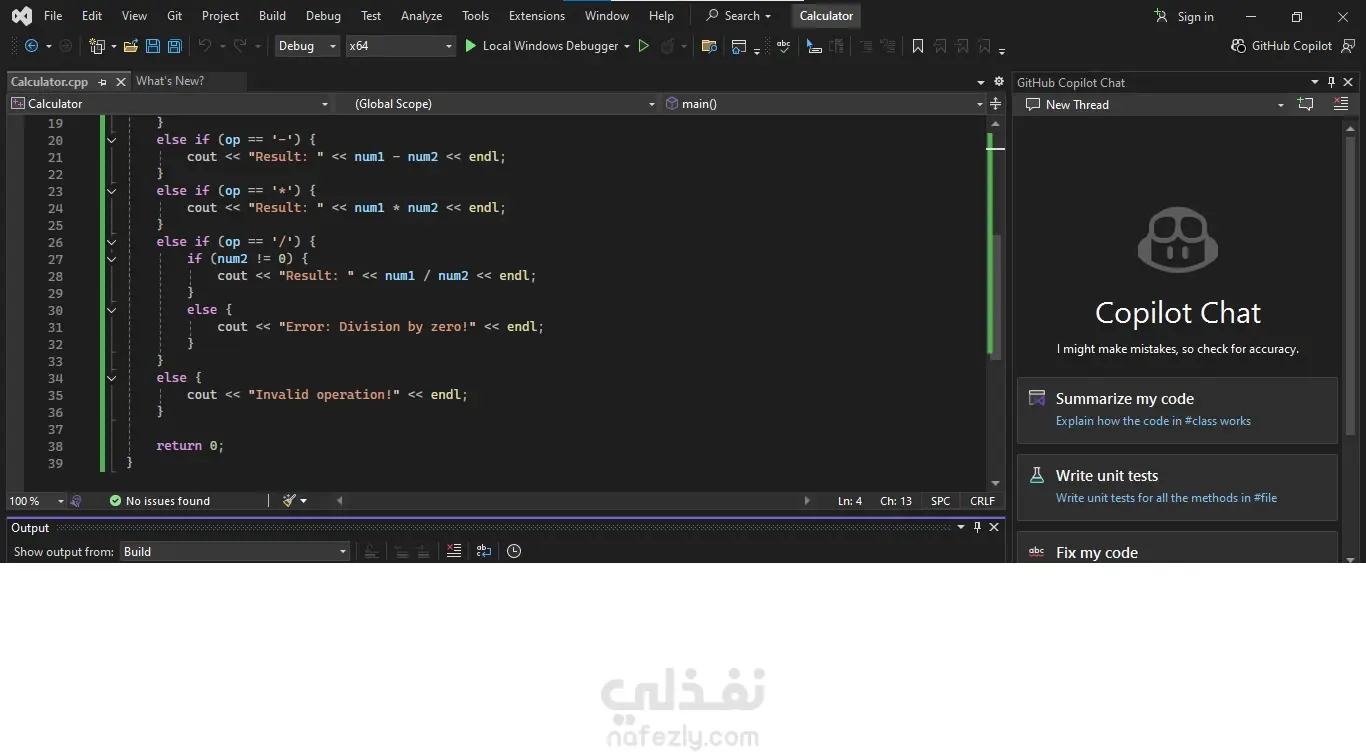Create a new Copilot chat thread icon

click(1305, 104)
